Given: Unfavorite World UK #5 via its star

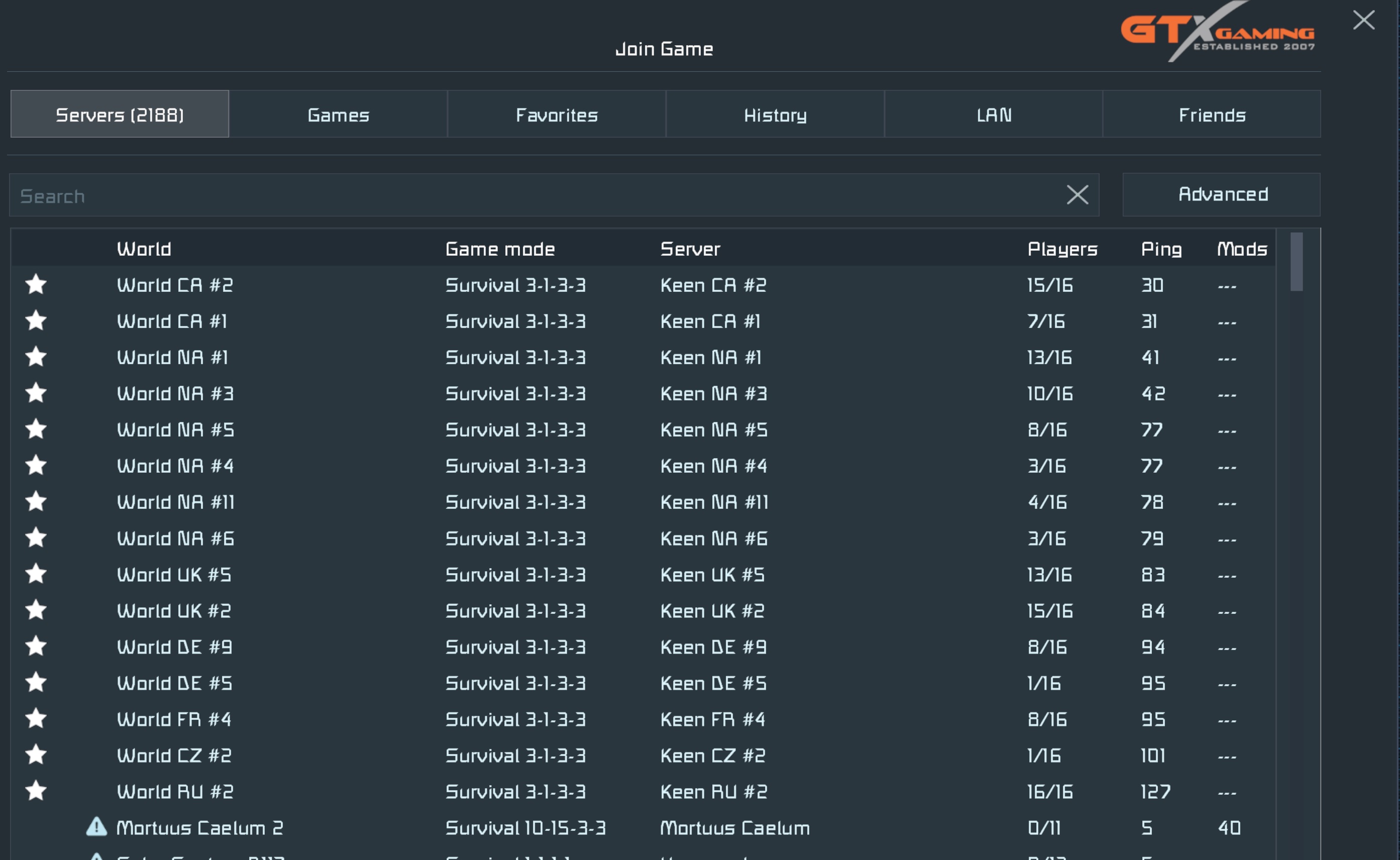Looking at the screenshot, I should [36, 574].
